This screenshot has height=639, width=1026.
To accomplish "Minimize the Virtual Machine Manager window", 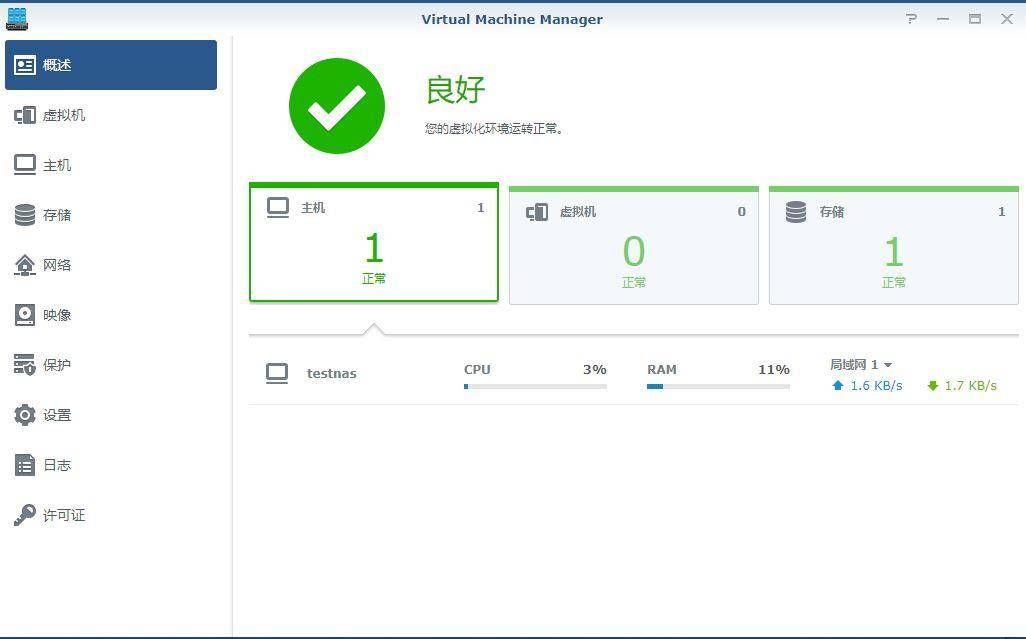I will (943, 19).
